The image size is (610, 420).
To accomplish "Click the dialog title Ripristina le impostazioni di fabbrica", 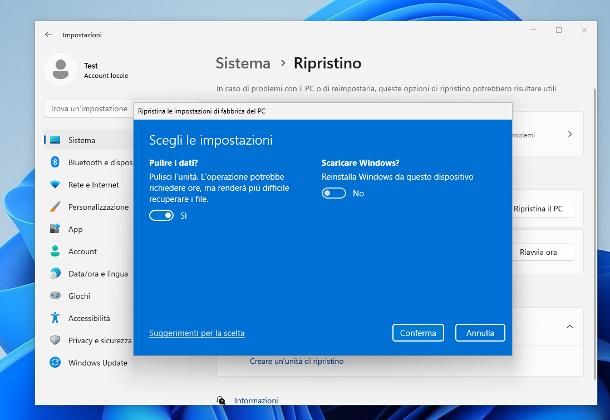I will click(202, 111).
